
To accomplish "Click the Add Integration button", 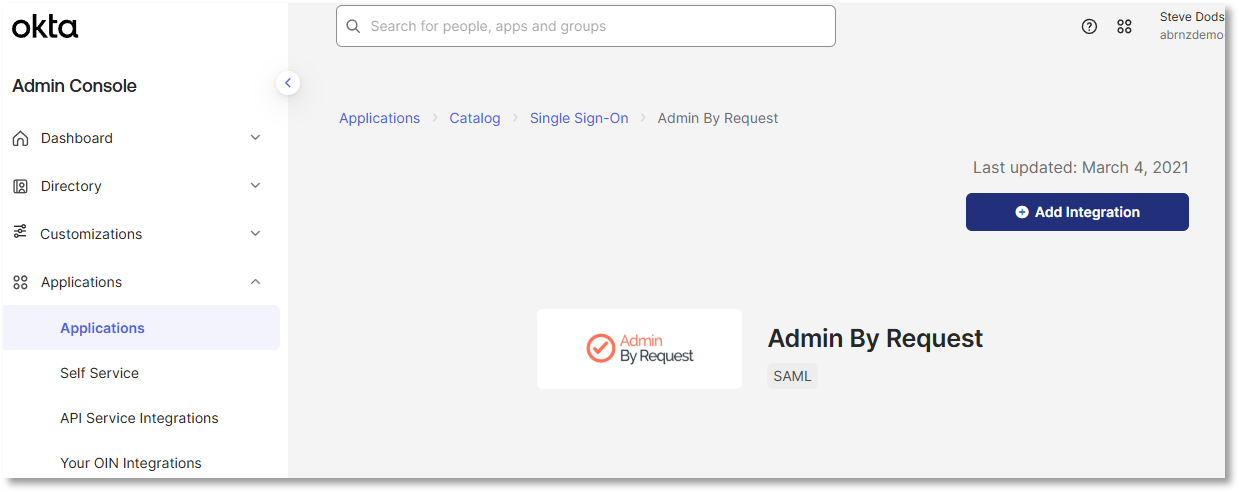I will pos(1077,212).
